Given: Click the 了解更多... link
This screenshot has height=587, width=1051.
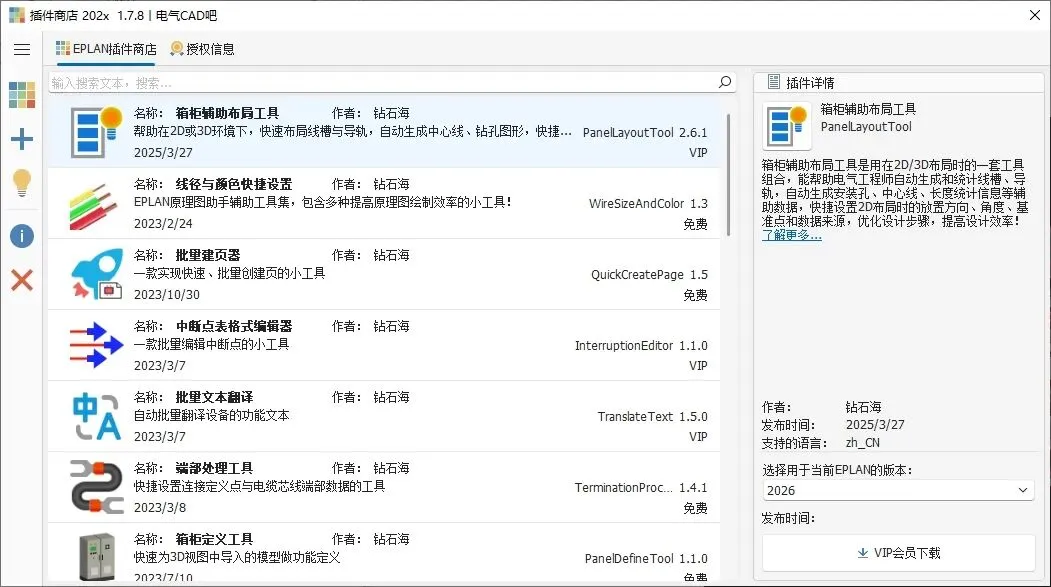Looking at the screenshot, I should coord(791,235).
